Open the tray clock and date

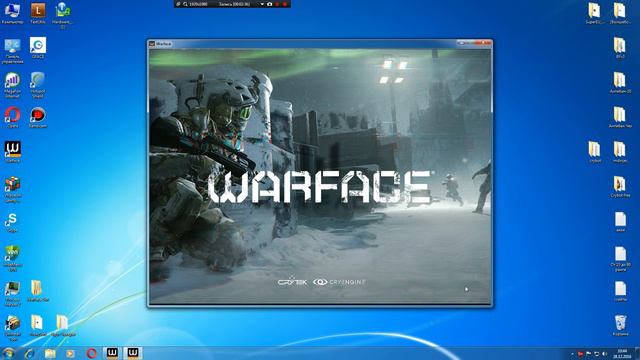[x=622, y=353]
